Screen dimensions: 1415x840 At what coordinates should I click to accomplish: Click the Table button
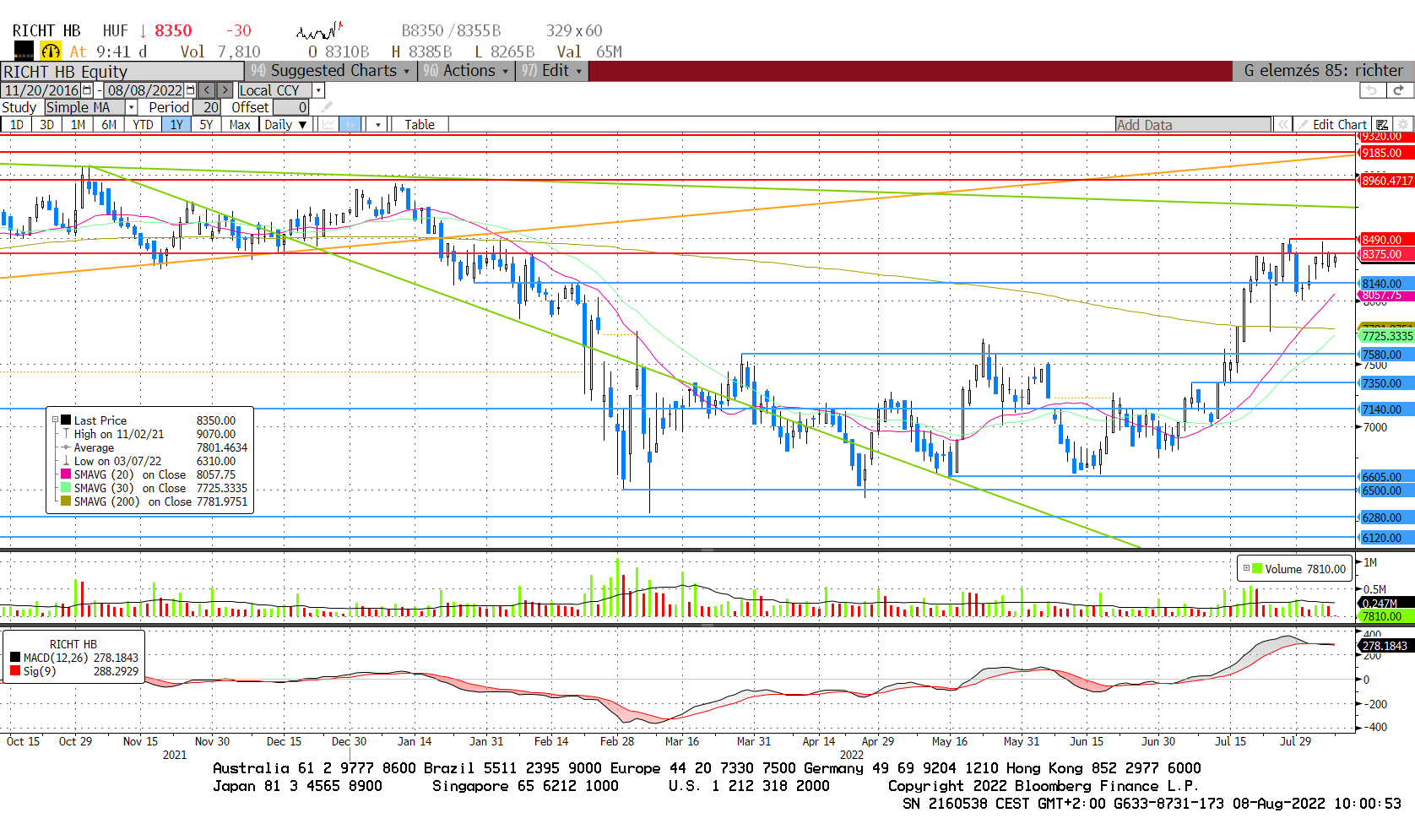pos(420,125)
